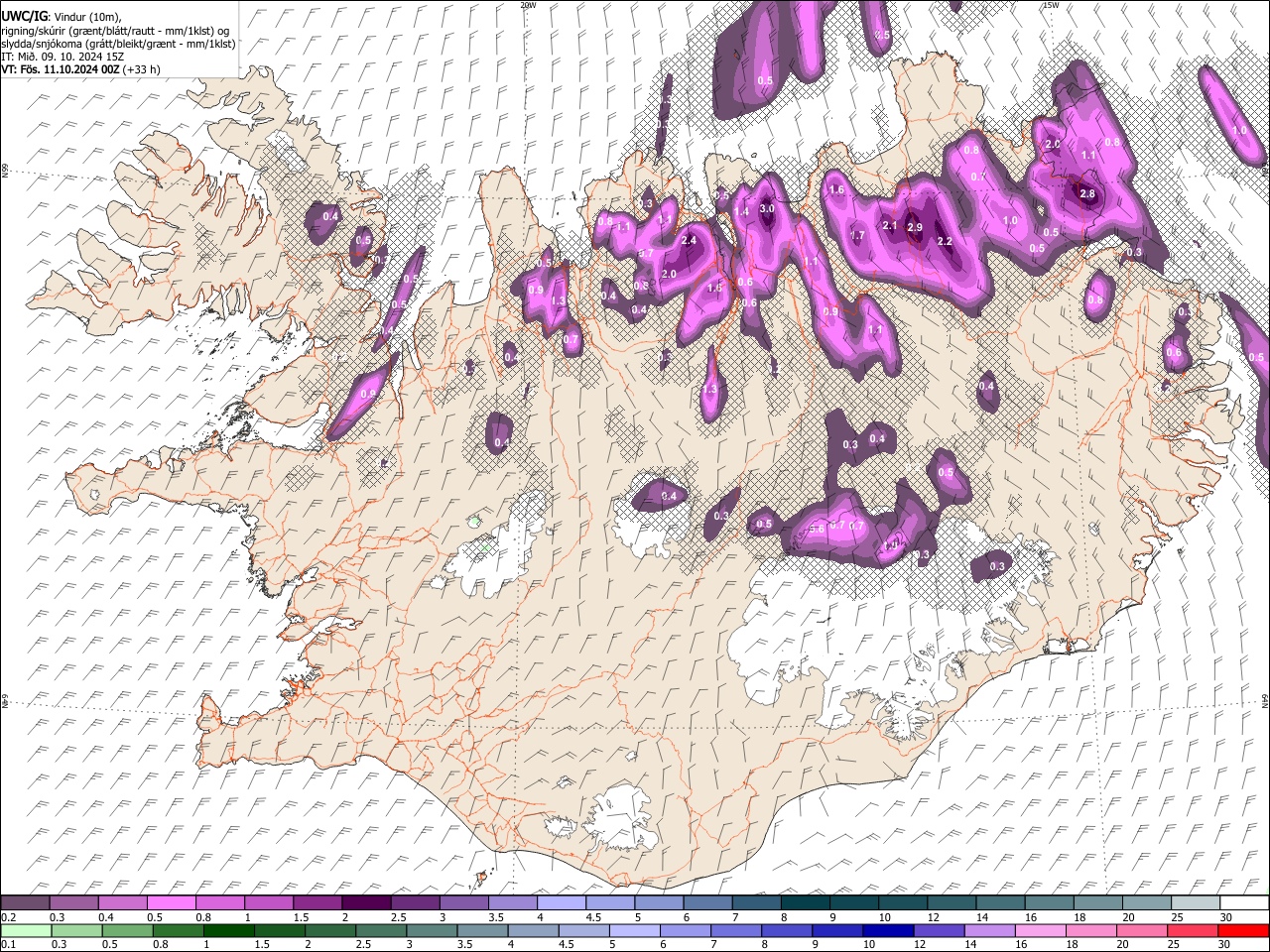1270x952 pixels.
Task: Click the '2.4' snowfall value on the map
Action: pos(689,240)
